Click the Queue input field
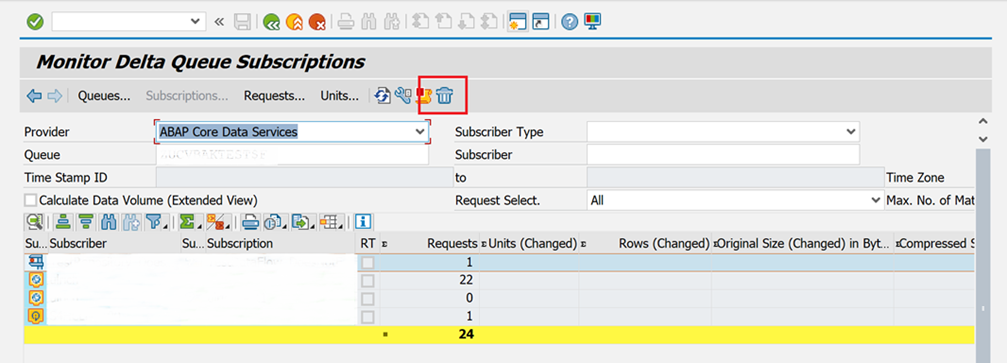The image size is (1007, 363). [292, 155]
